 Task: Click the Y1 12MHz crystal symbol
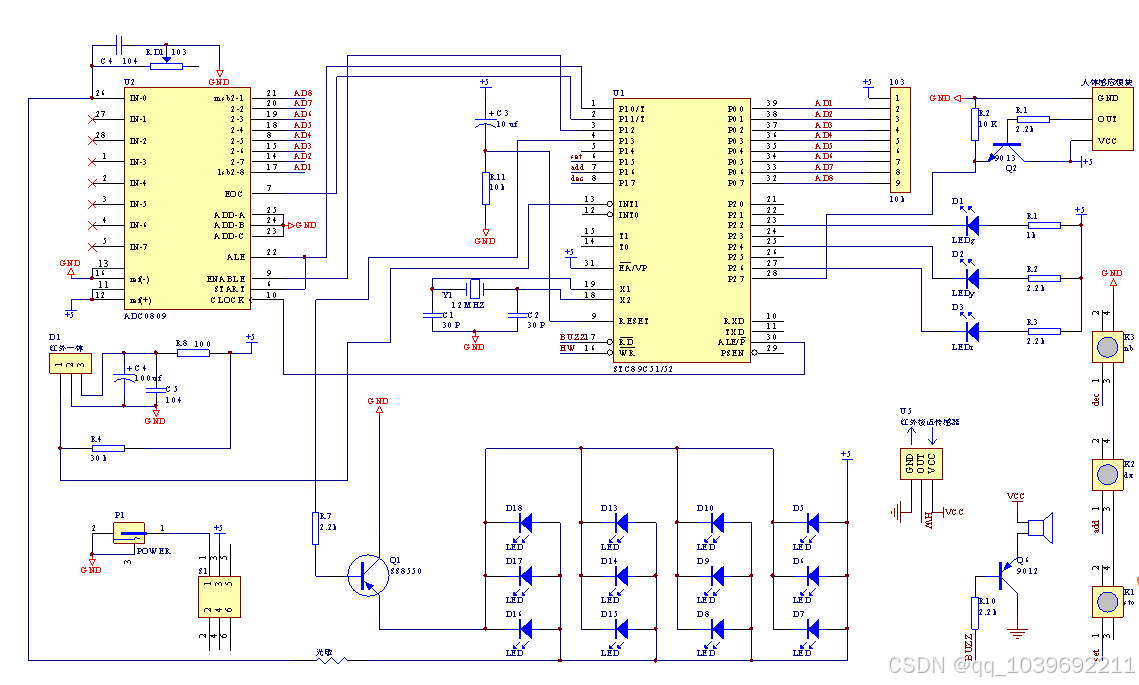click(x=474, y=289)
